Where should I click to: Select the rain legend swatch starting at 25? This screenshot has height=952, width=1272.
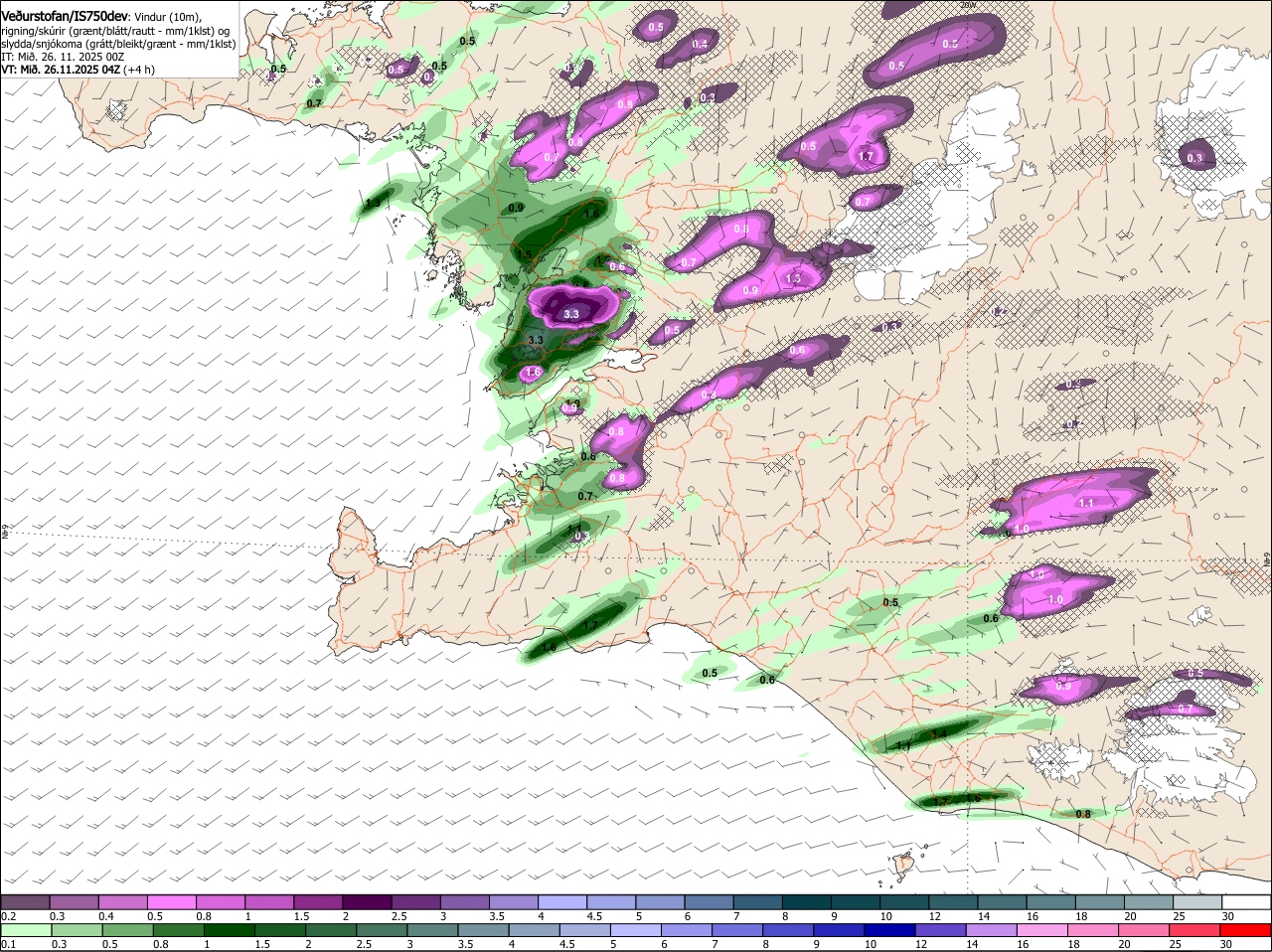(x=1195, y=931)
